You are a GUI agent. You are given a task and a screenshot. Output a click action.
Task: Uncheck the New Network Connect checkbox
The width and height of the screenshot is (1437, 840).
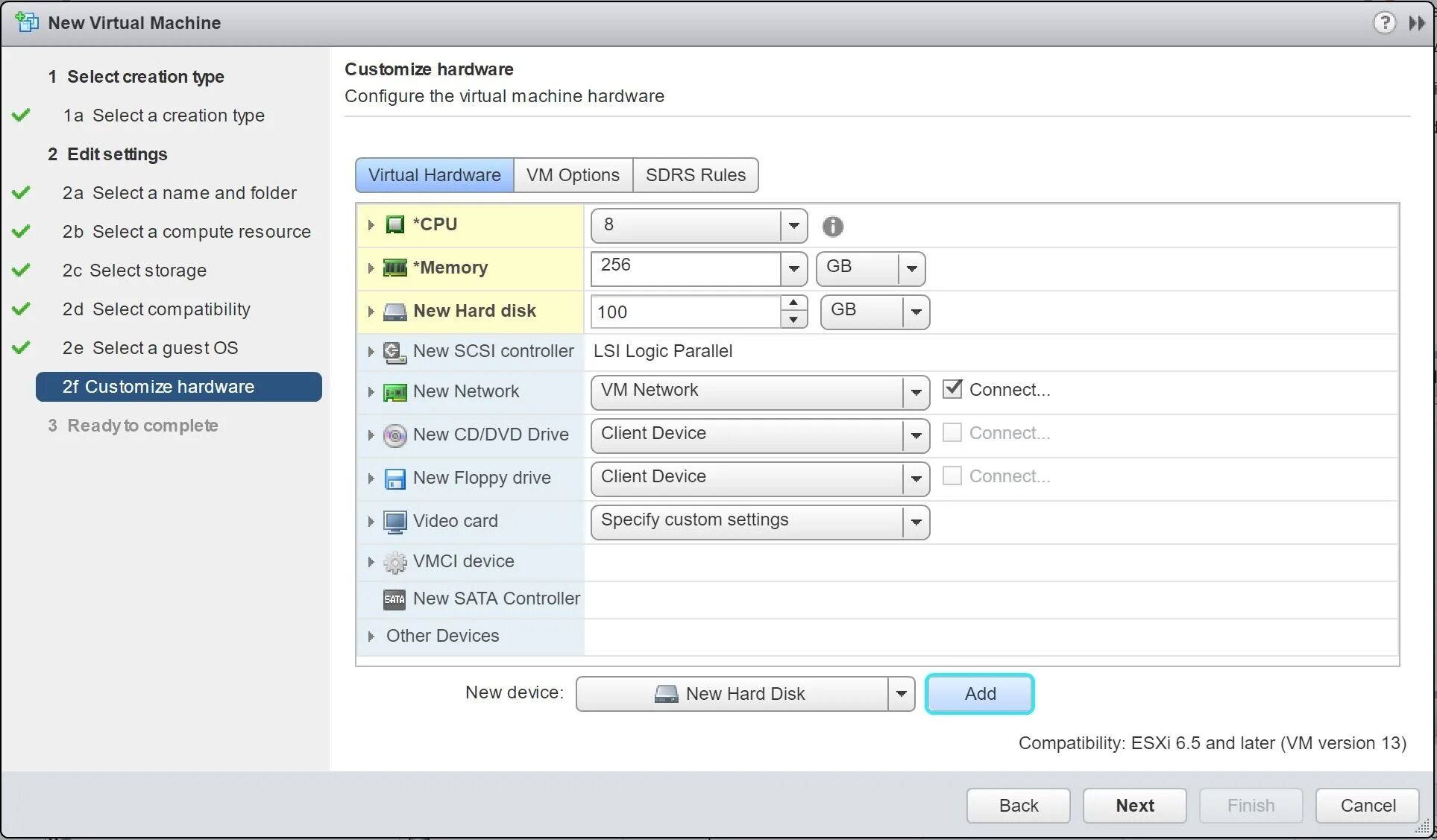click(x=952, y=389)
